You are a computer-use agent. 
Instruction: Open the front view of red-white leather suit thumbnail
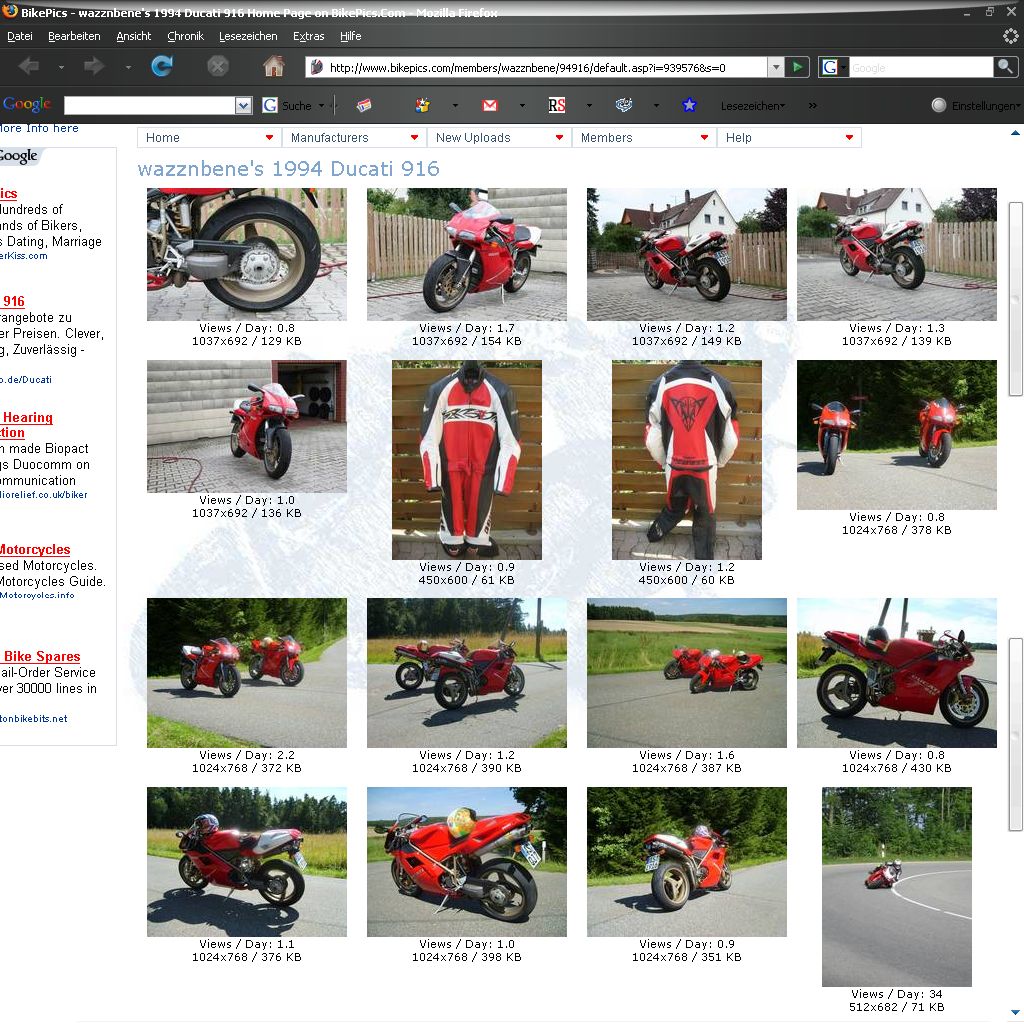467,460
